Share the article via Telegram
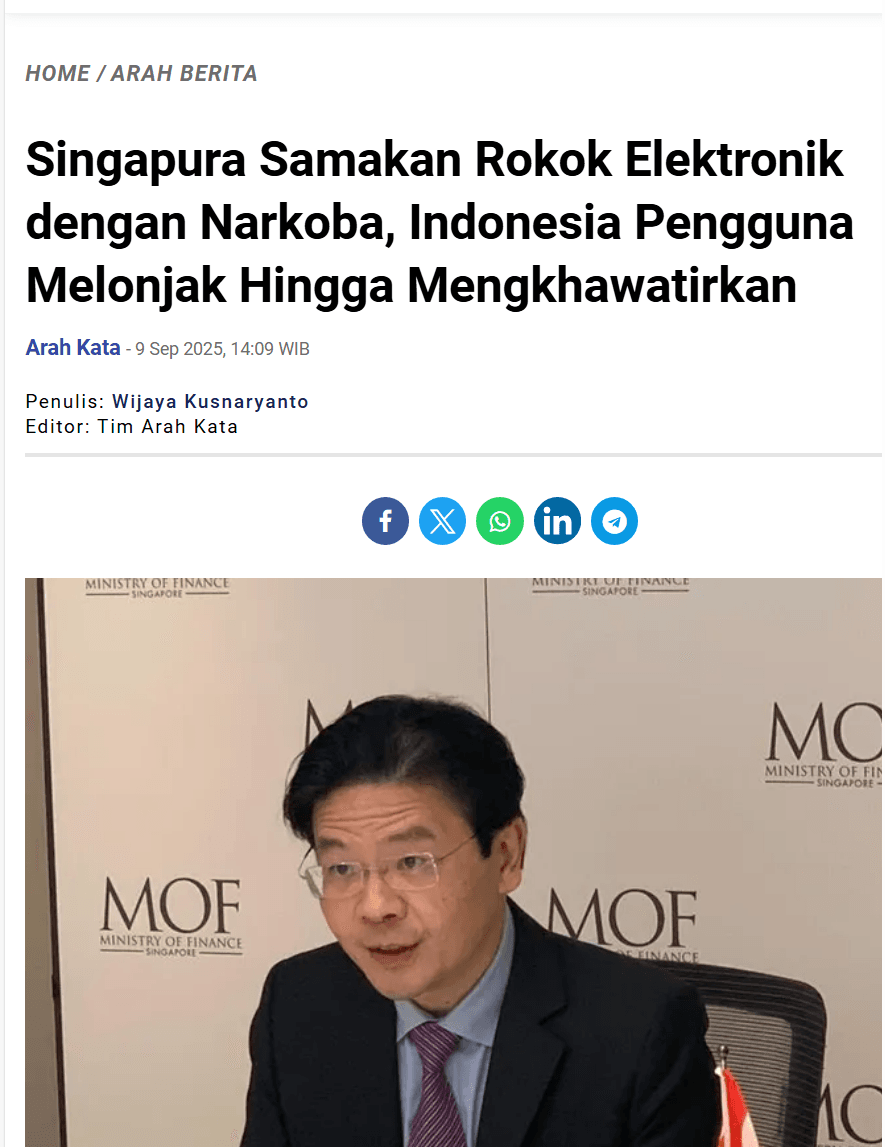The image size is (885, 1147). click(614, 521)
